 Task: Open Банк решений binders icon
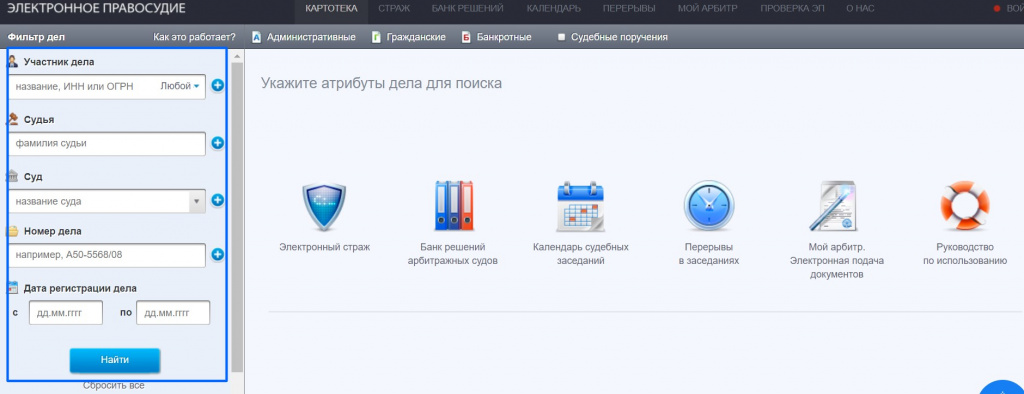coord(454,206)
